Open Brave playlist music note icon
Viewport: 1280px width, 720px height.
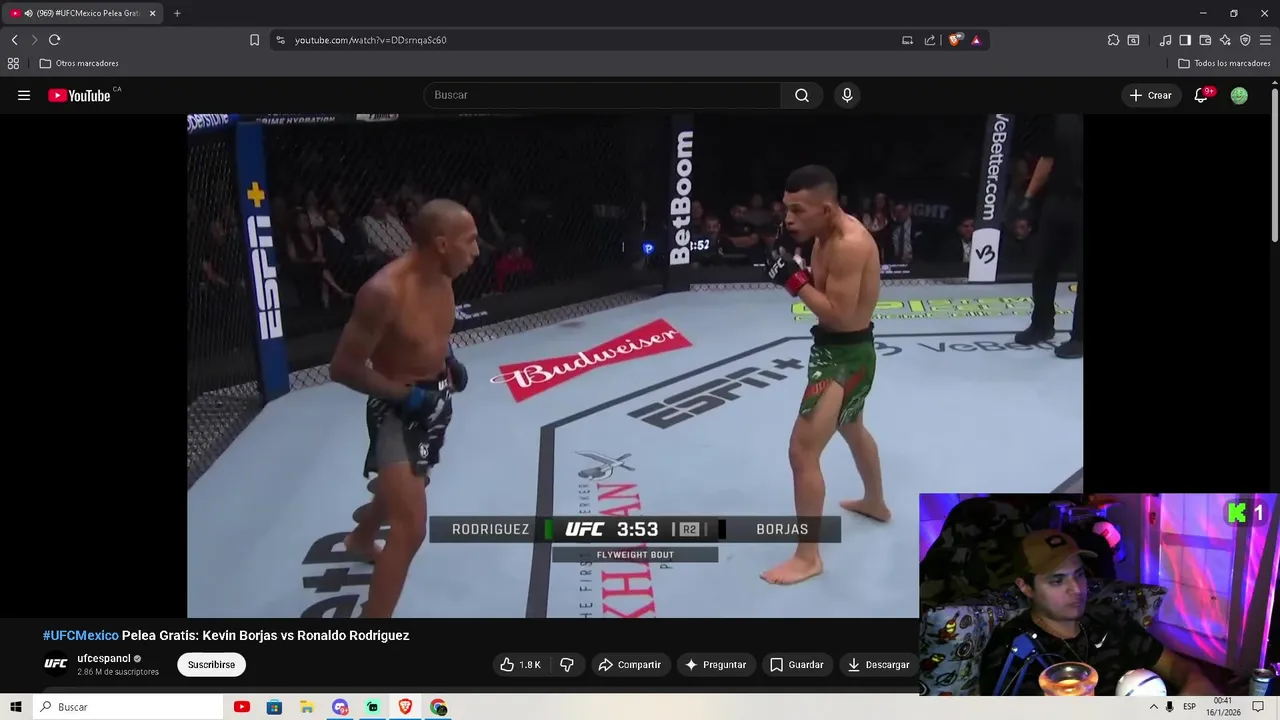click(1165, 40)
